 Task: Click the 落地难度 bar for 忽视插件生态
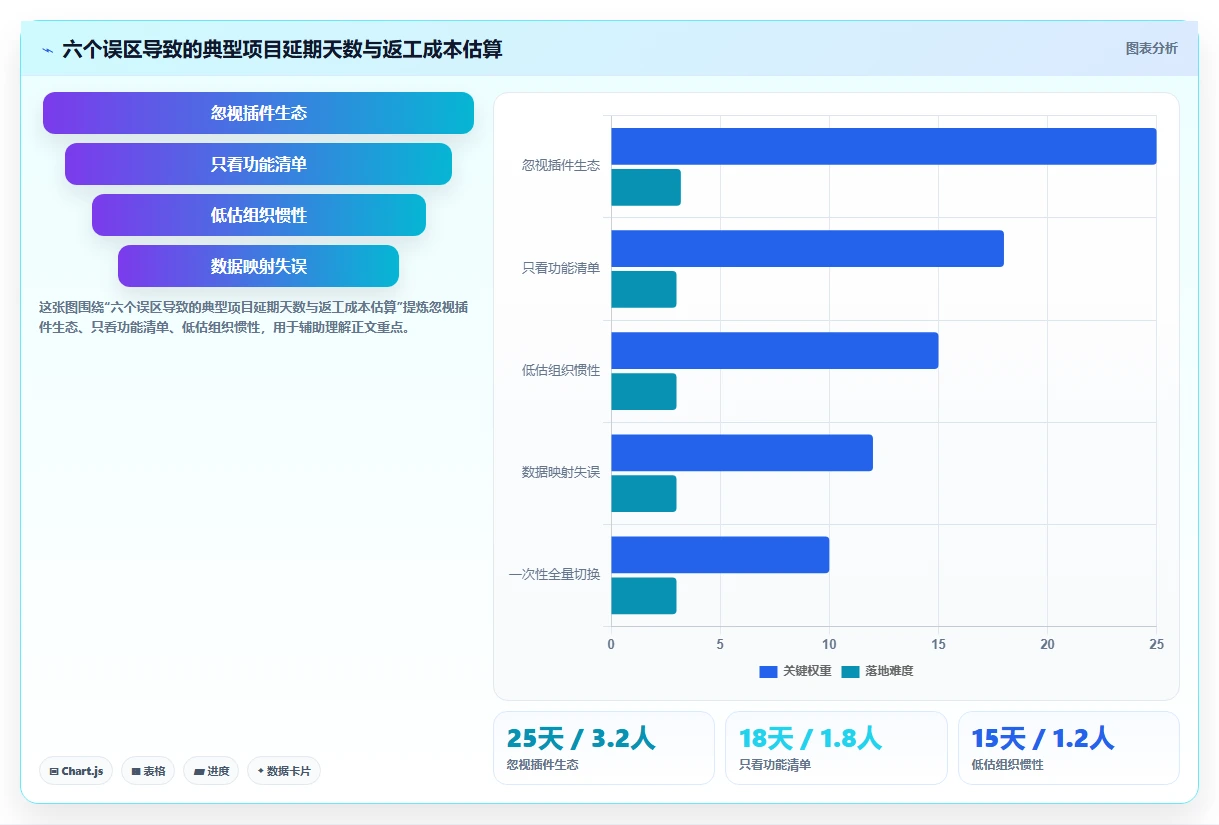point(646,187)
